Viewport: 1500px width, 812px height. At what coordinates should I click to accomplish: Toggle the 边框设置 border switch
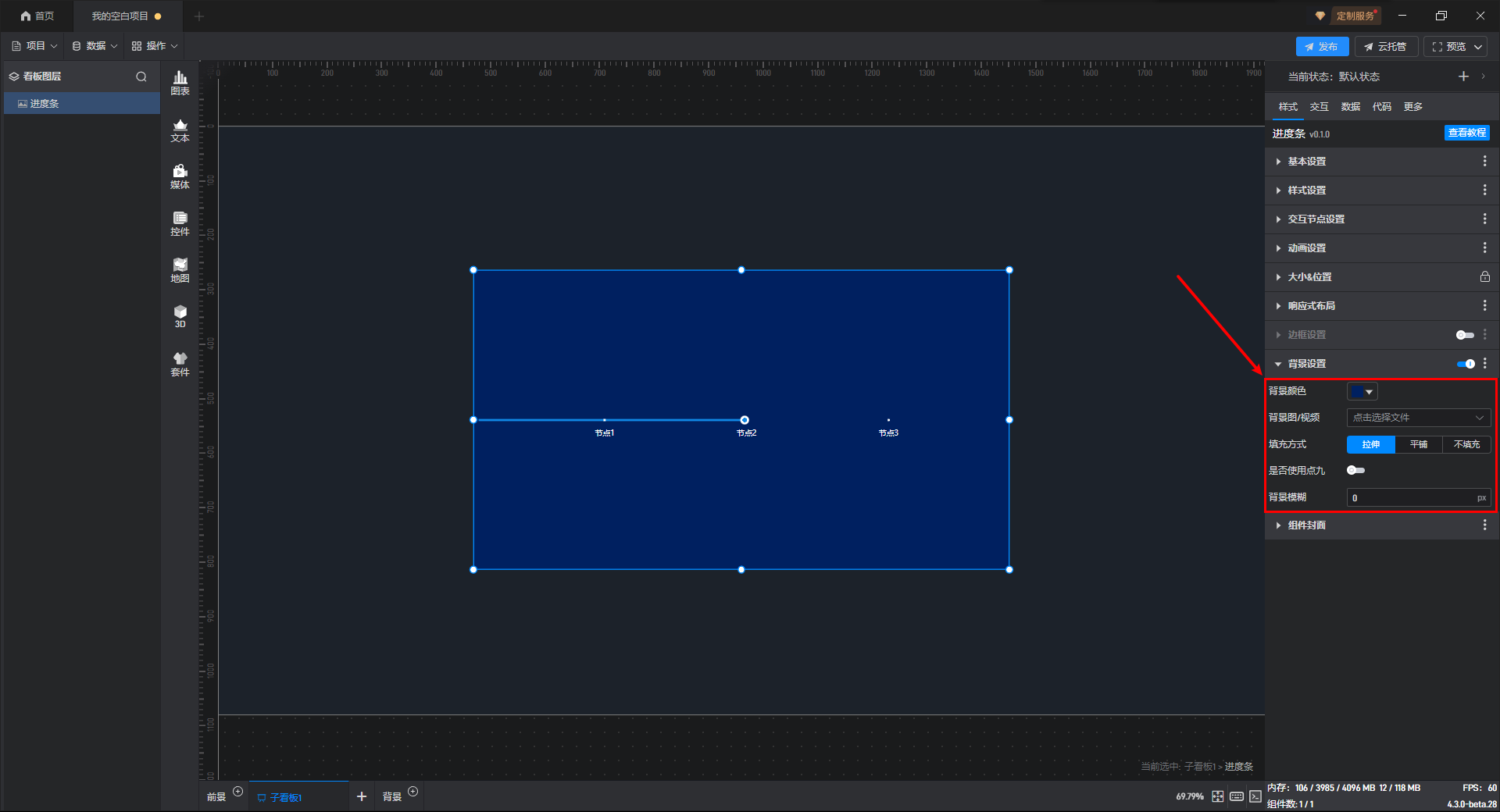pyautogui.click(x=1465, y=335)
